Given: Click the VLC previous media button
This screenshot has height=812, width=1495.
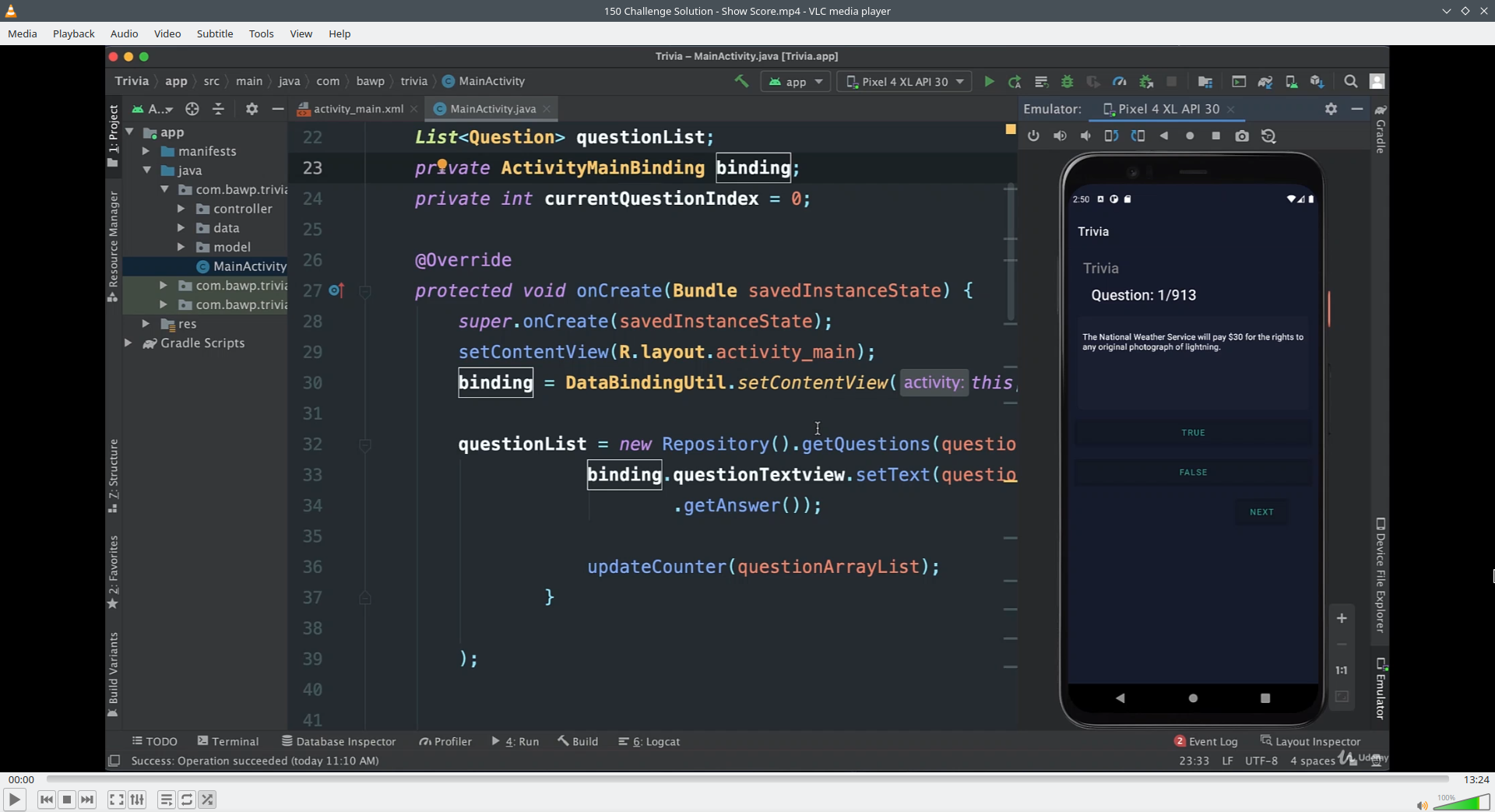Looking at the screenshot, I should pos(47,800).
